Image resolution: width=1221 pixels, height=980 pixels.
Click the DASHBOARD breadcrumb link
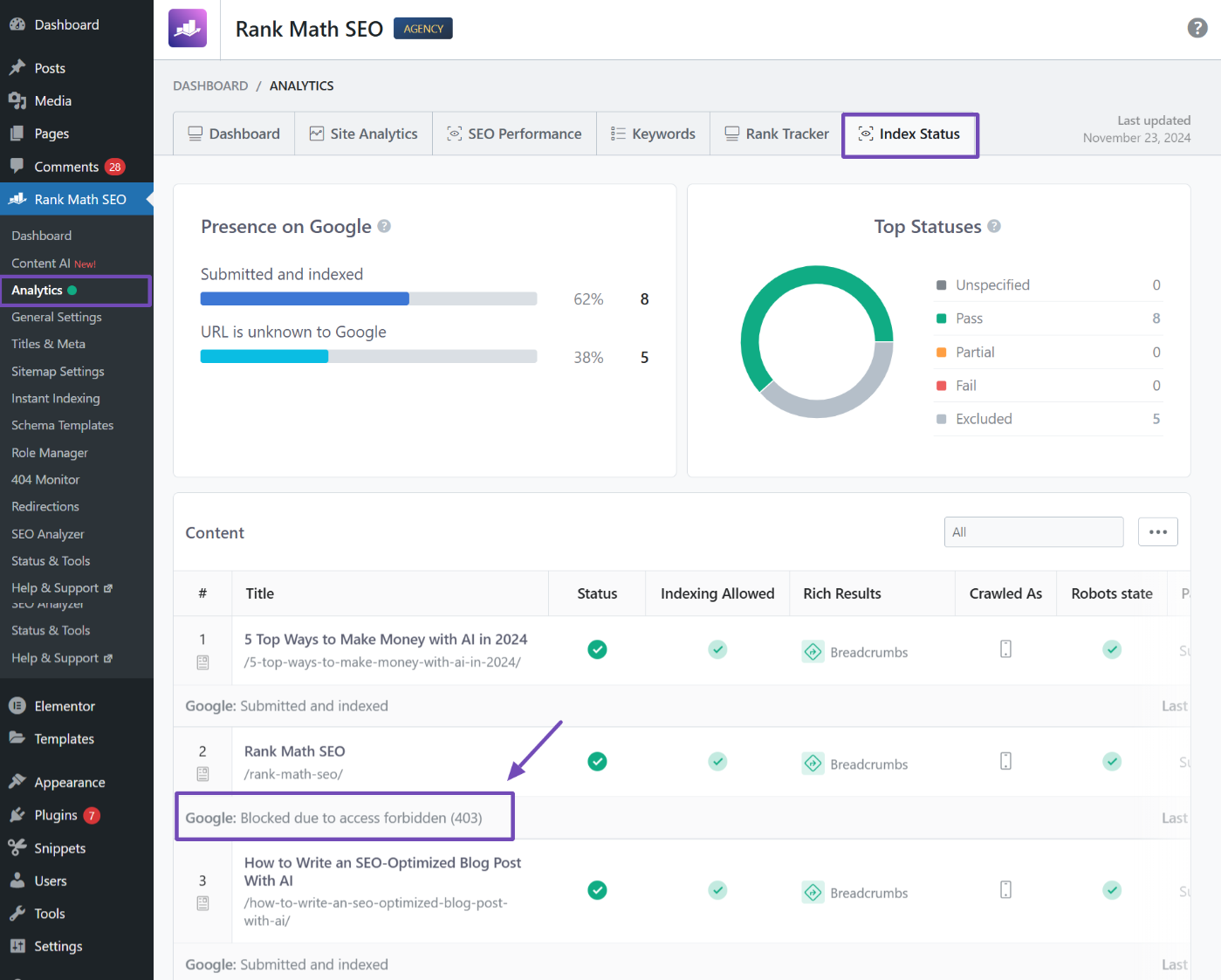pos(210,86)
